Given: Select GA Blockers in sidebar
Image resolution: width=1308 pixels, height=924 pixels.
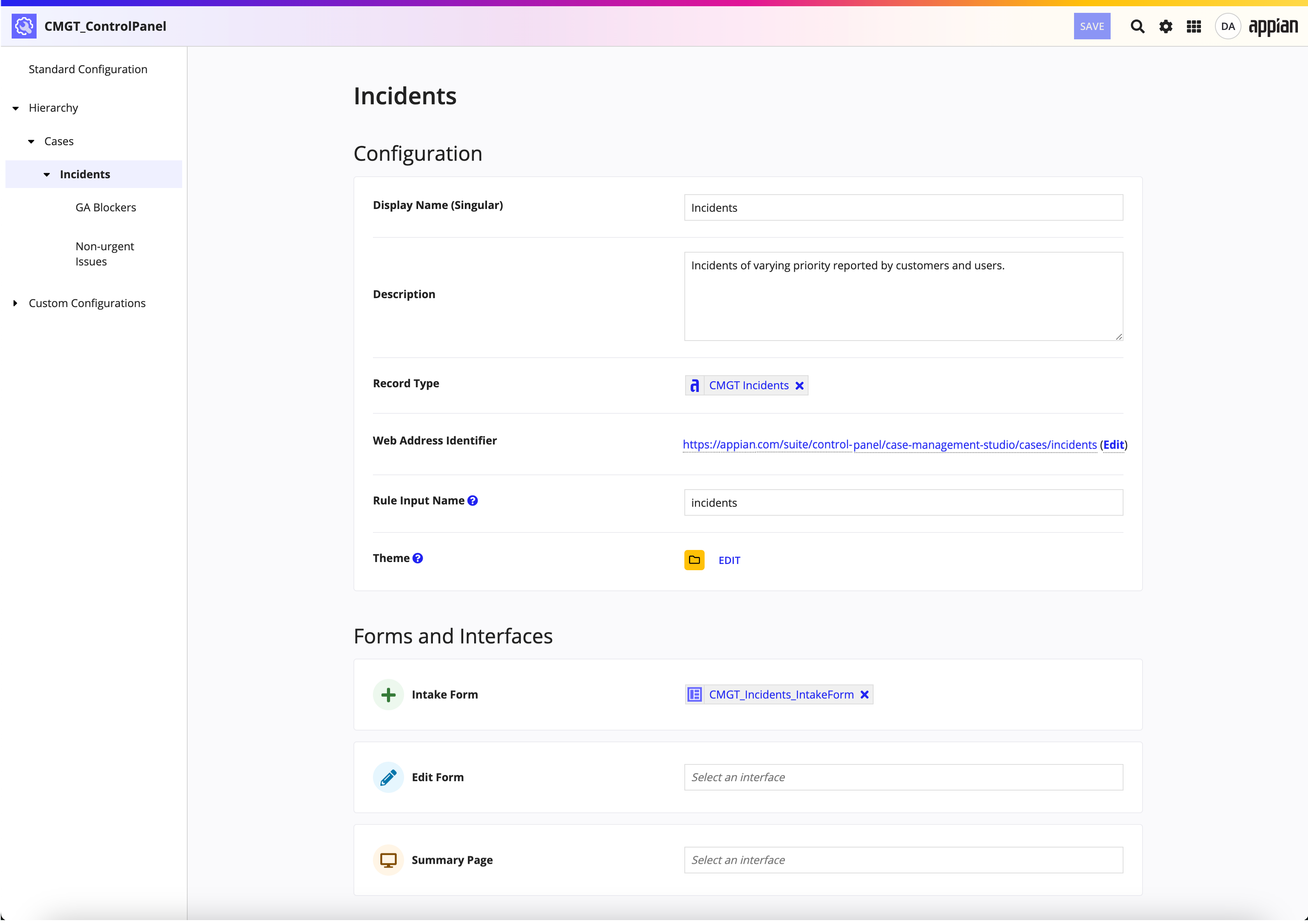Looking at the screenshot, I should pyautogui.click(x=106, y=207).
